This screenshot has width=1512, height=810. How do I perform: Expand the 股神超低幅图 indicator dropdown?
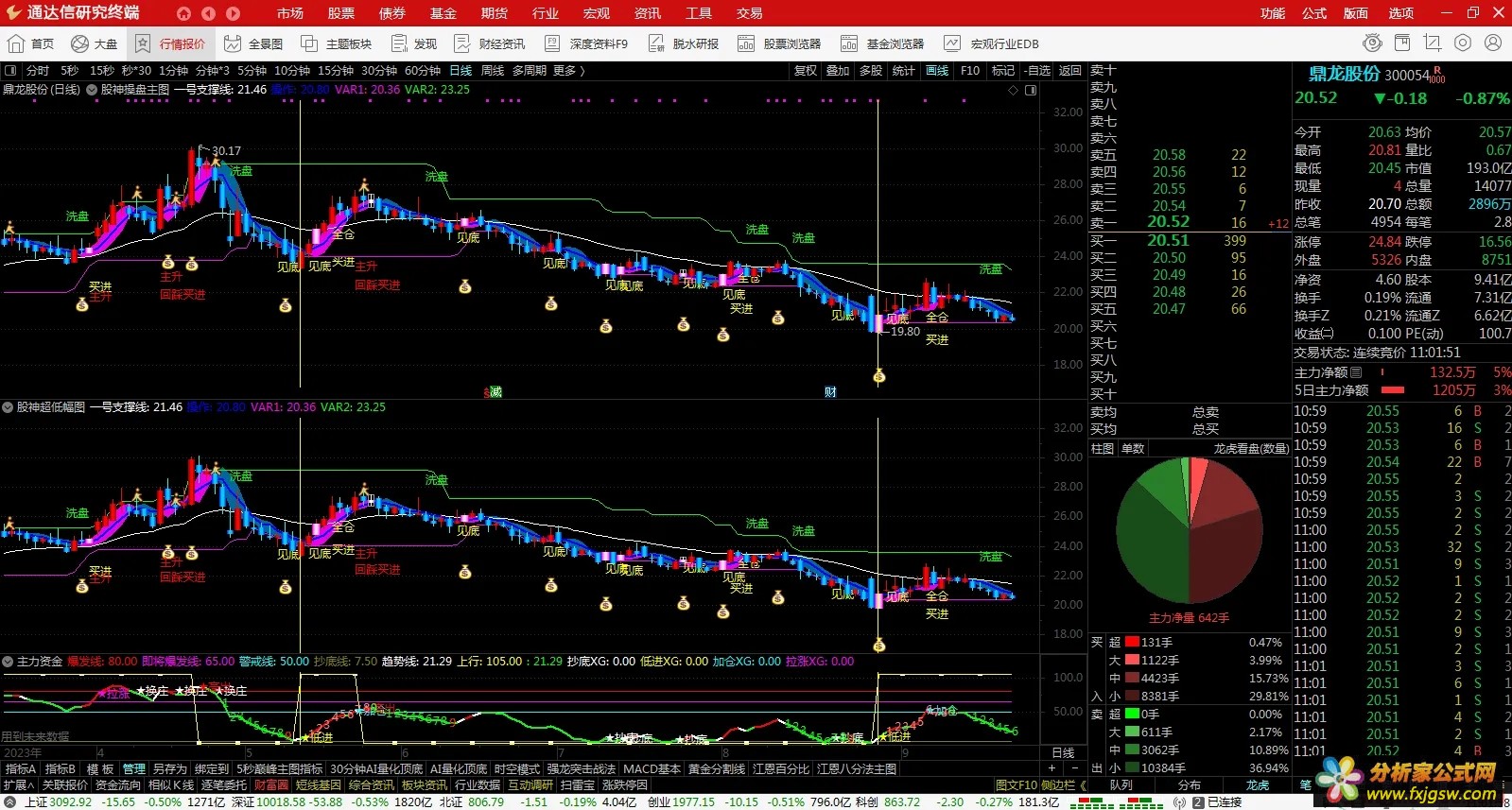coord(8,407)
